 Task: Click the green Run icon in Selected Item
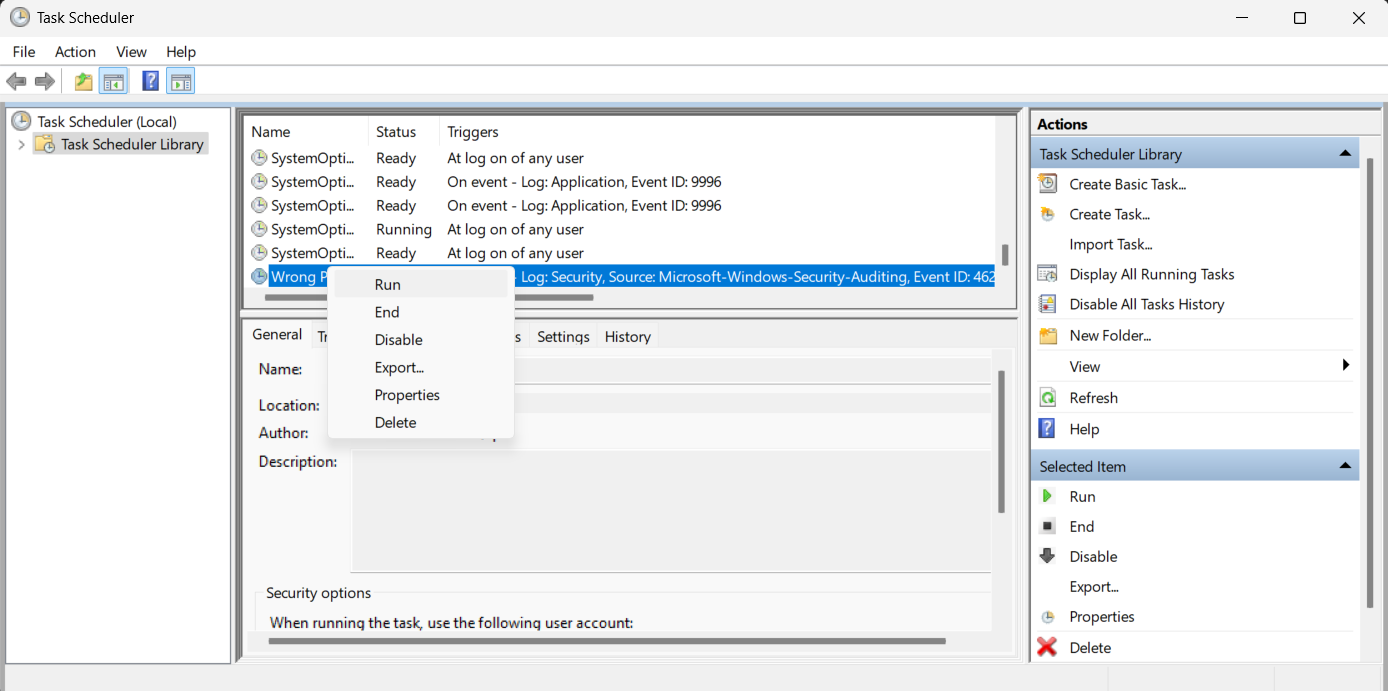1047,497
